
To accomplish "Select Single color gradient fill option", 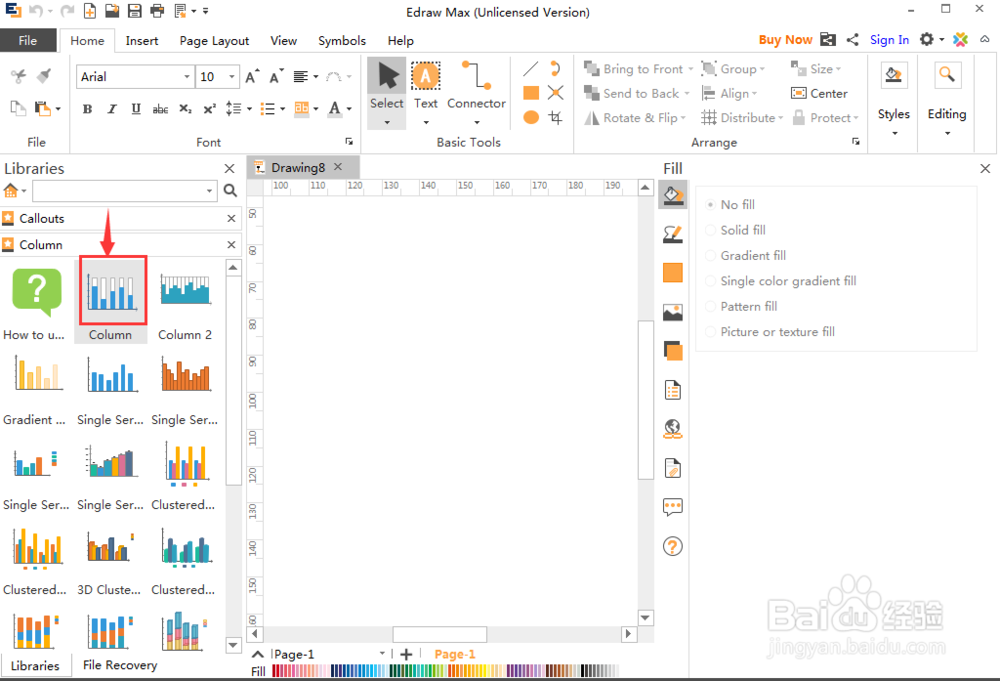I will (x=781, y=281).
